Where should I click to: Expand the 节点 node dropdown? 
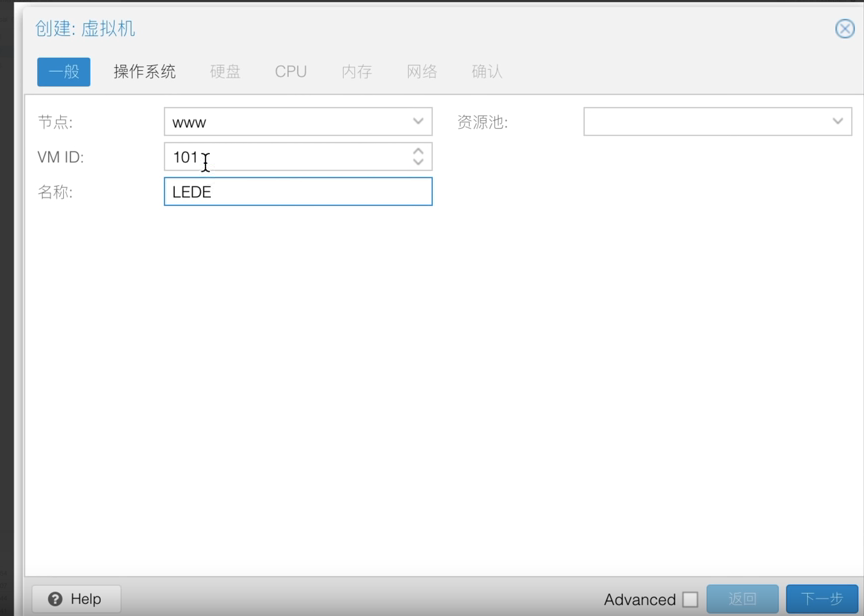[418, 121]
